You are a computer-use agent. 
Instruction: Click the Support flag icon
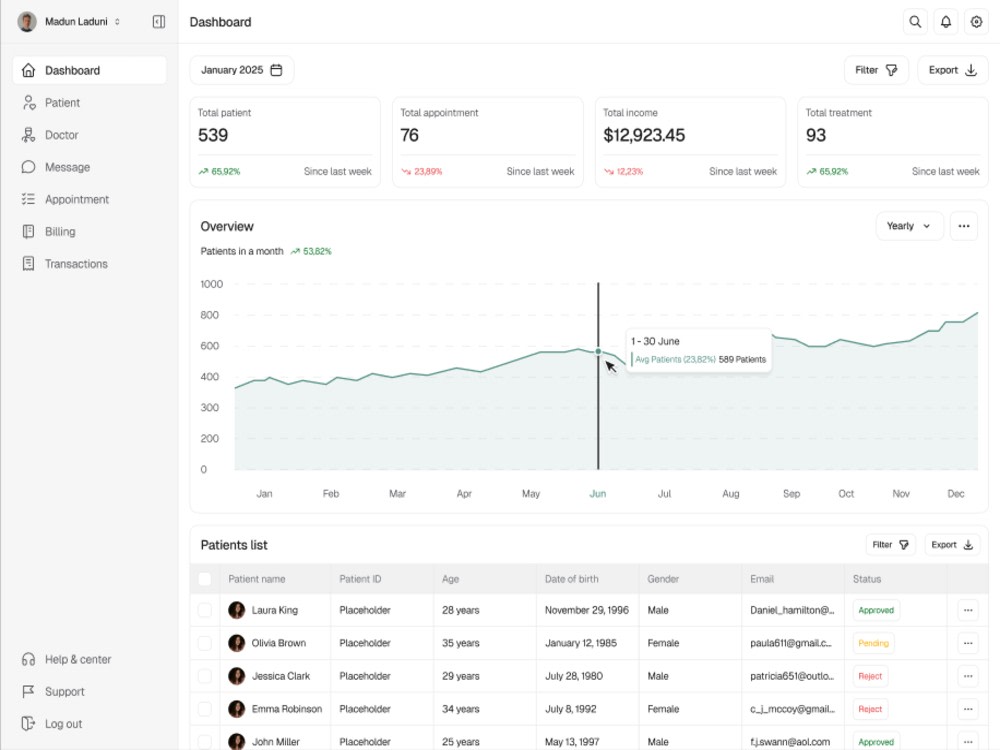(28, 691)
